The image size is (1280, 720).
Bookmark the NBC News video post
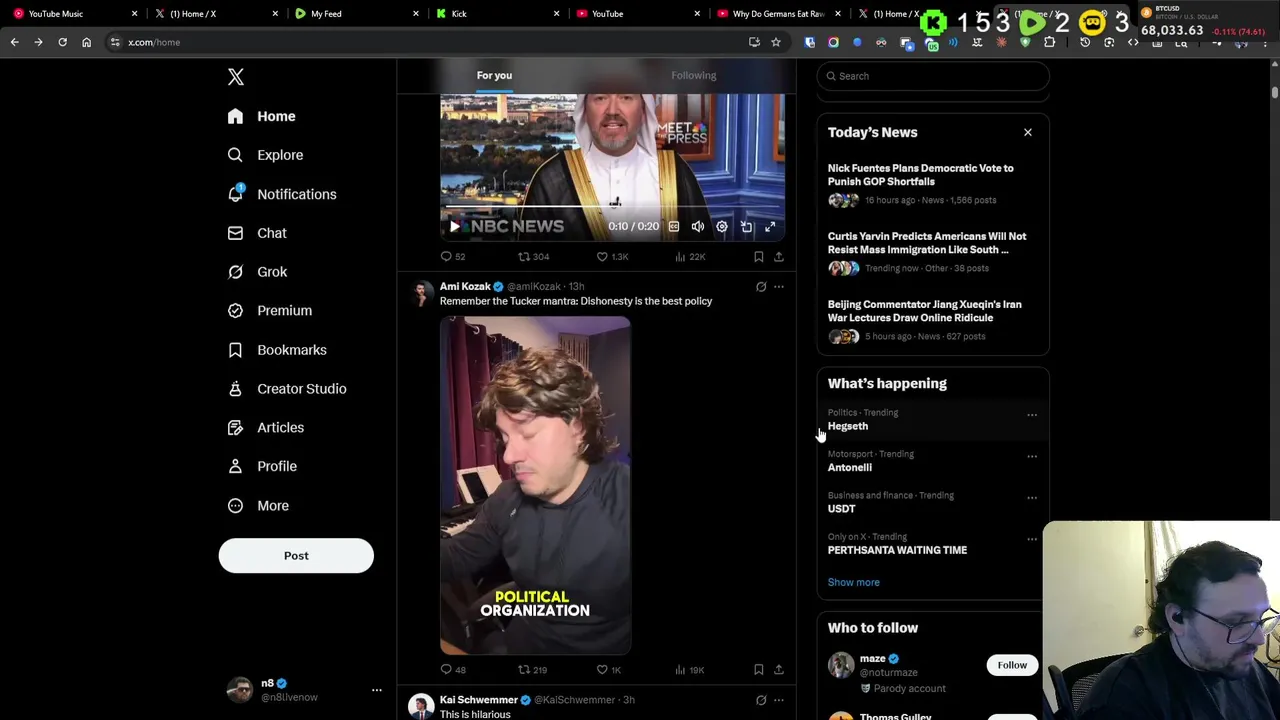click(x=759, y=257)
